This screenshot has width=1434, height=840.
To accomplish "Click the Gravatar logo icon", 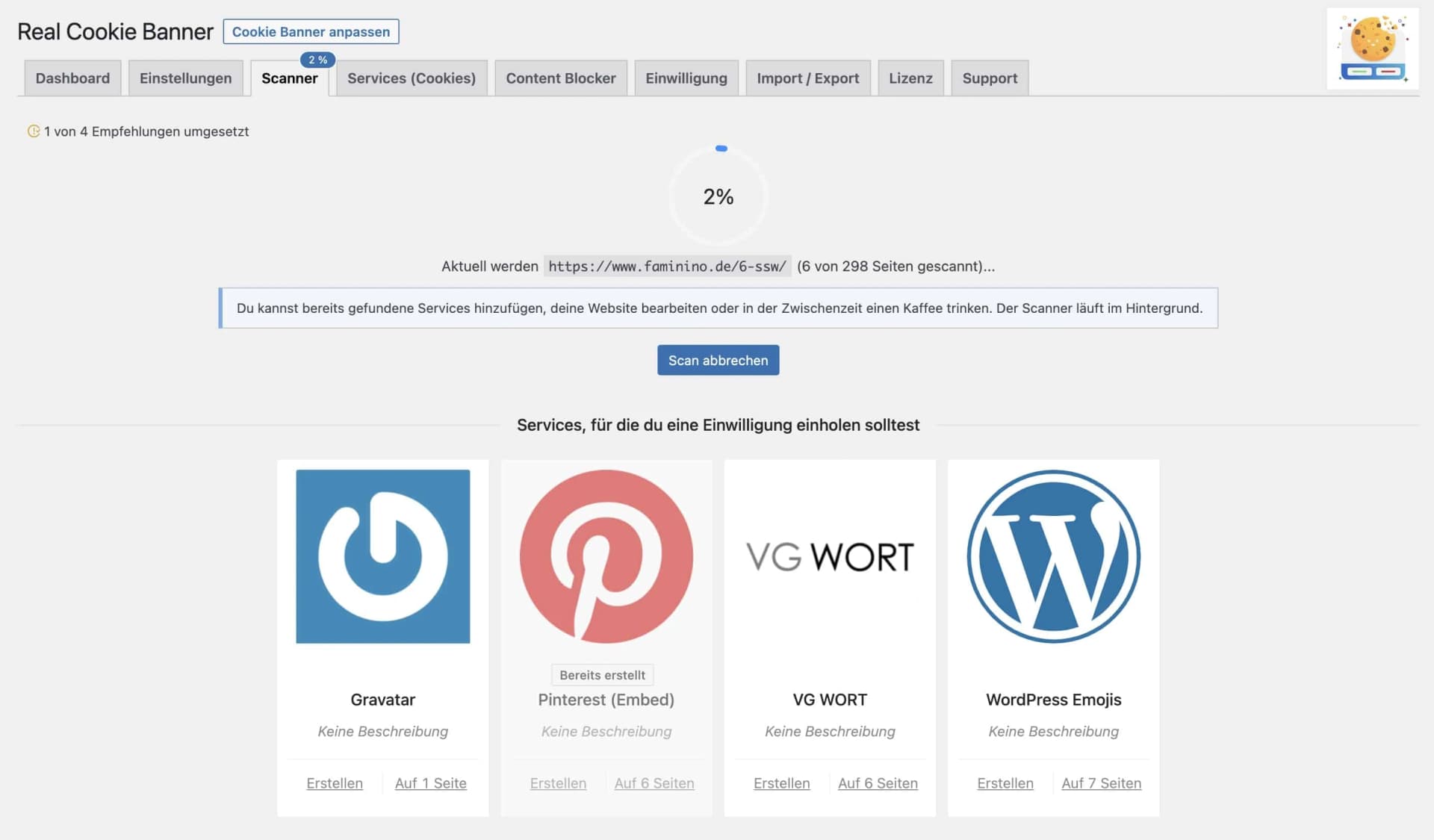I will (x=382, y=556).
